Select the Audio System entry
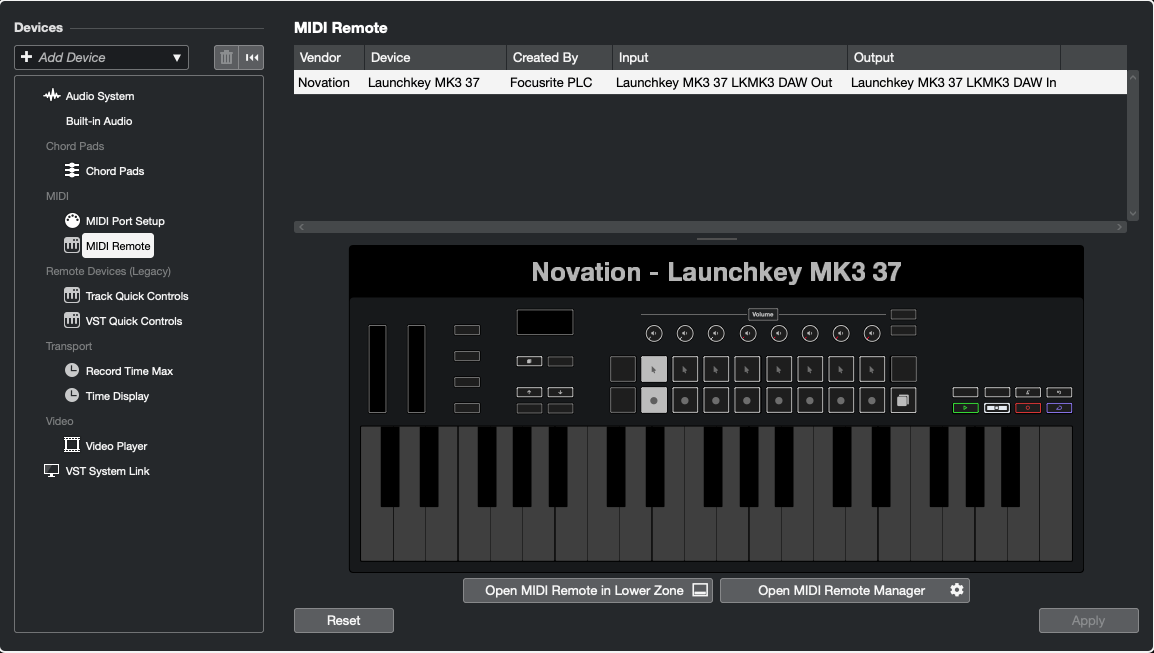The width and height of the screenshot is (1154, 653). click(x=99, y=96)
